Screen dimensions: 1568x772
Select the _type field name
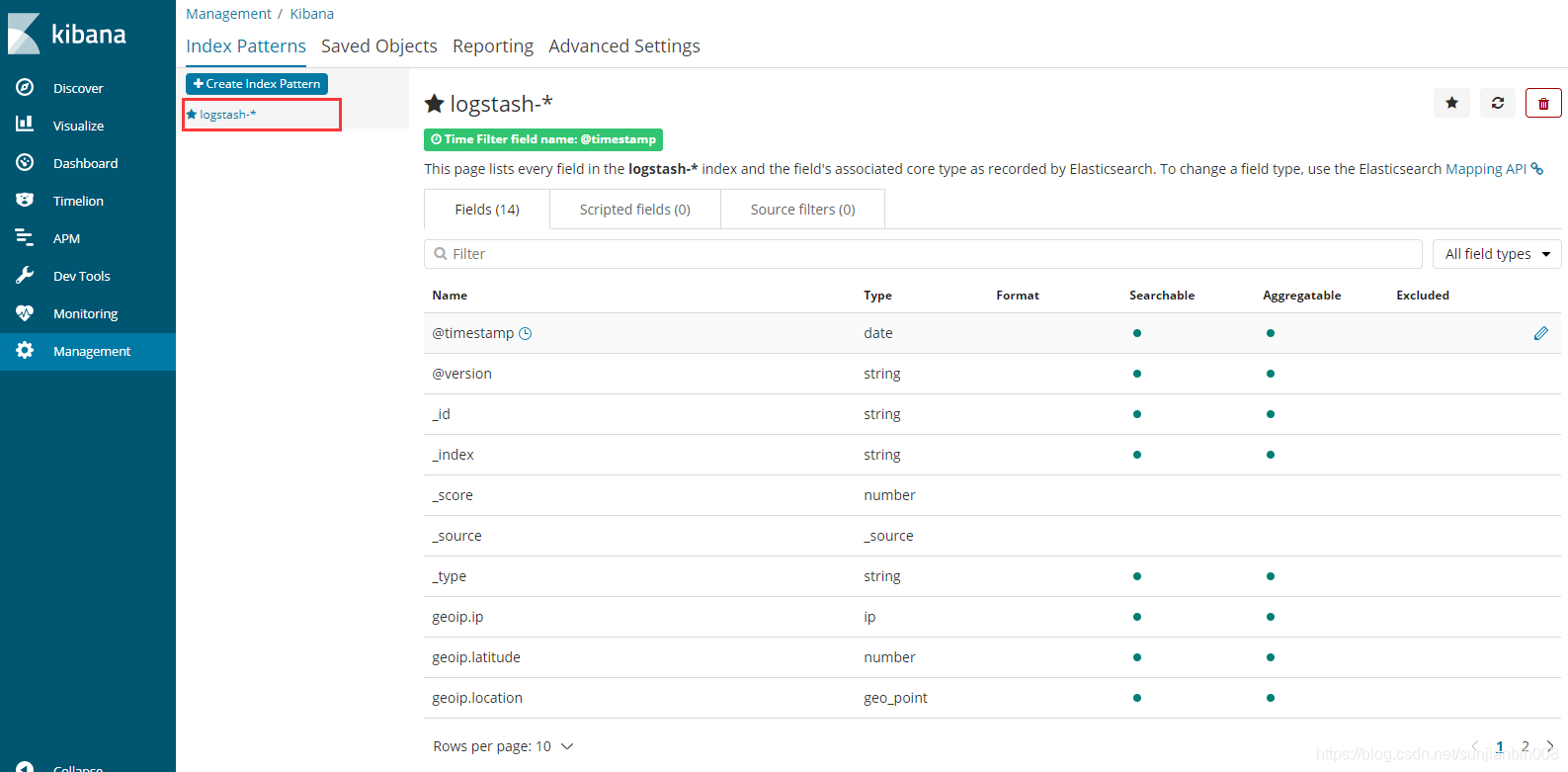tap(449, 576)
